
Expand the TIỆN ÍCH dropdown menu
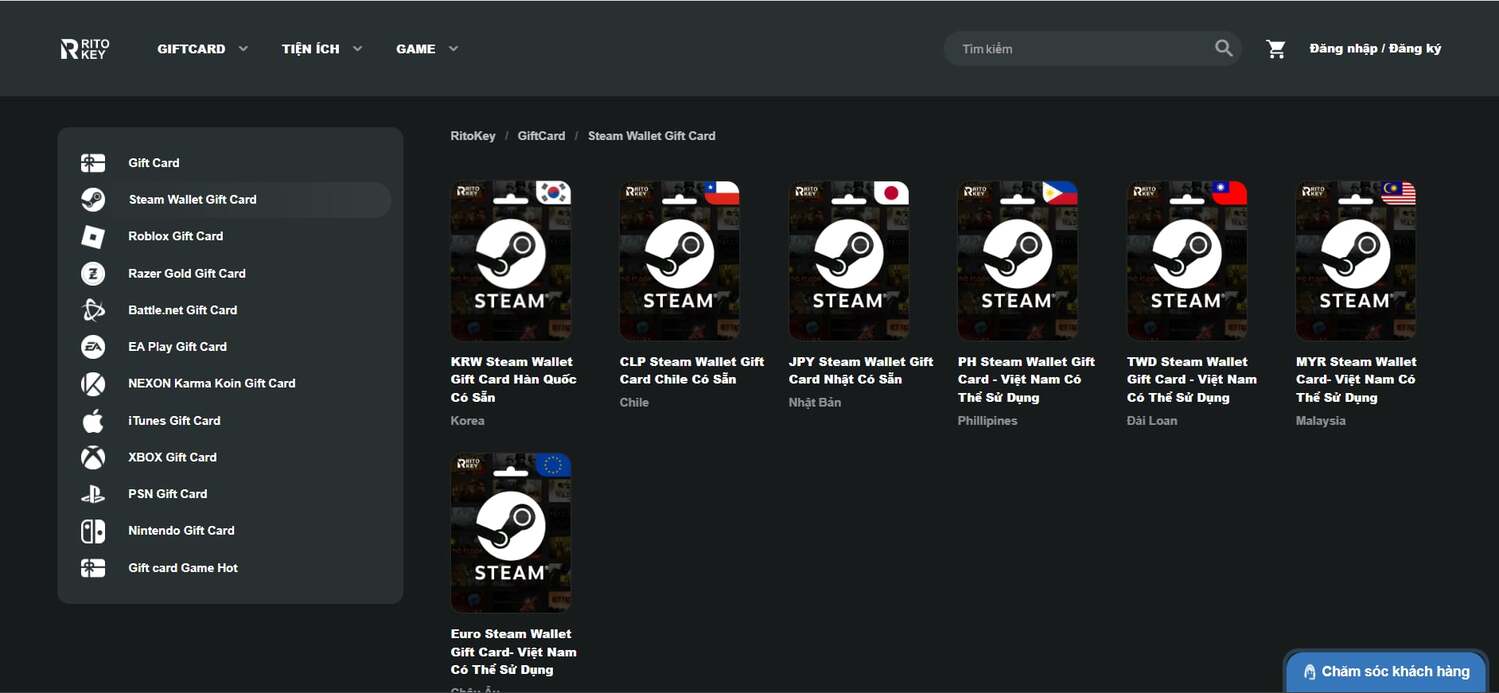tap(321, 49)
